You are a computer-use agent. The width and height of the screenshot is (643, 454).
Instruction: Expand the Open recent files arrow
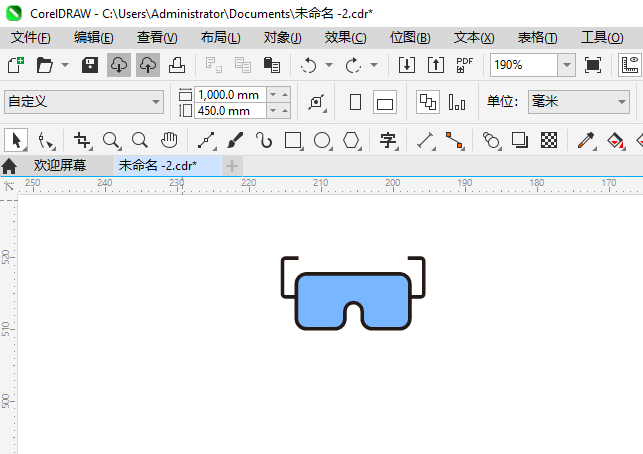click(65, 65)
